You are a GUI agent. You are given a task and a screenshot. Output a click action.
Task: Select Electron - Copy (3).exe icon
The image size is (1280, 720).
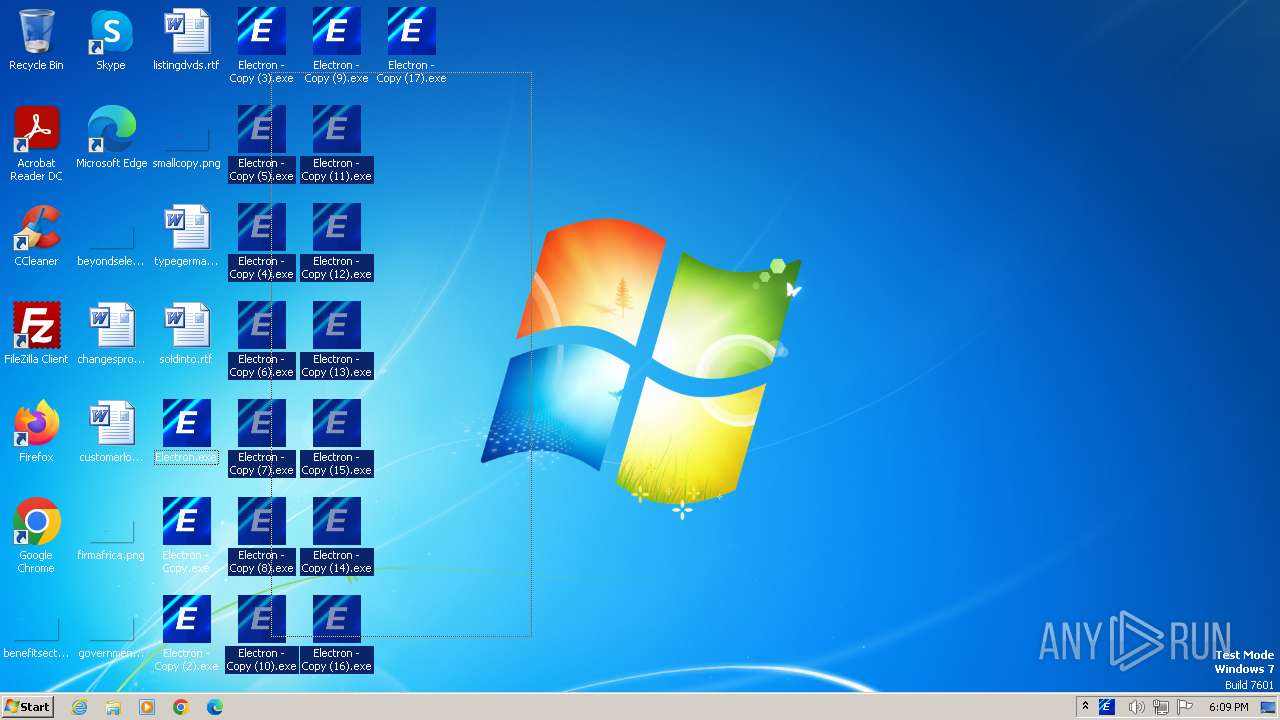(261, 45)
